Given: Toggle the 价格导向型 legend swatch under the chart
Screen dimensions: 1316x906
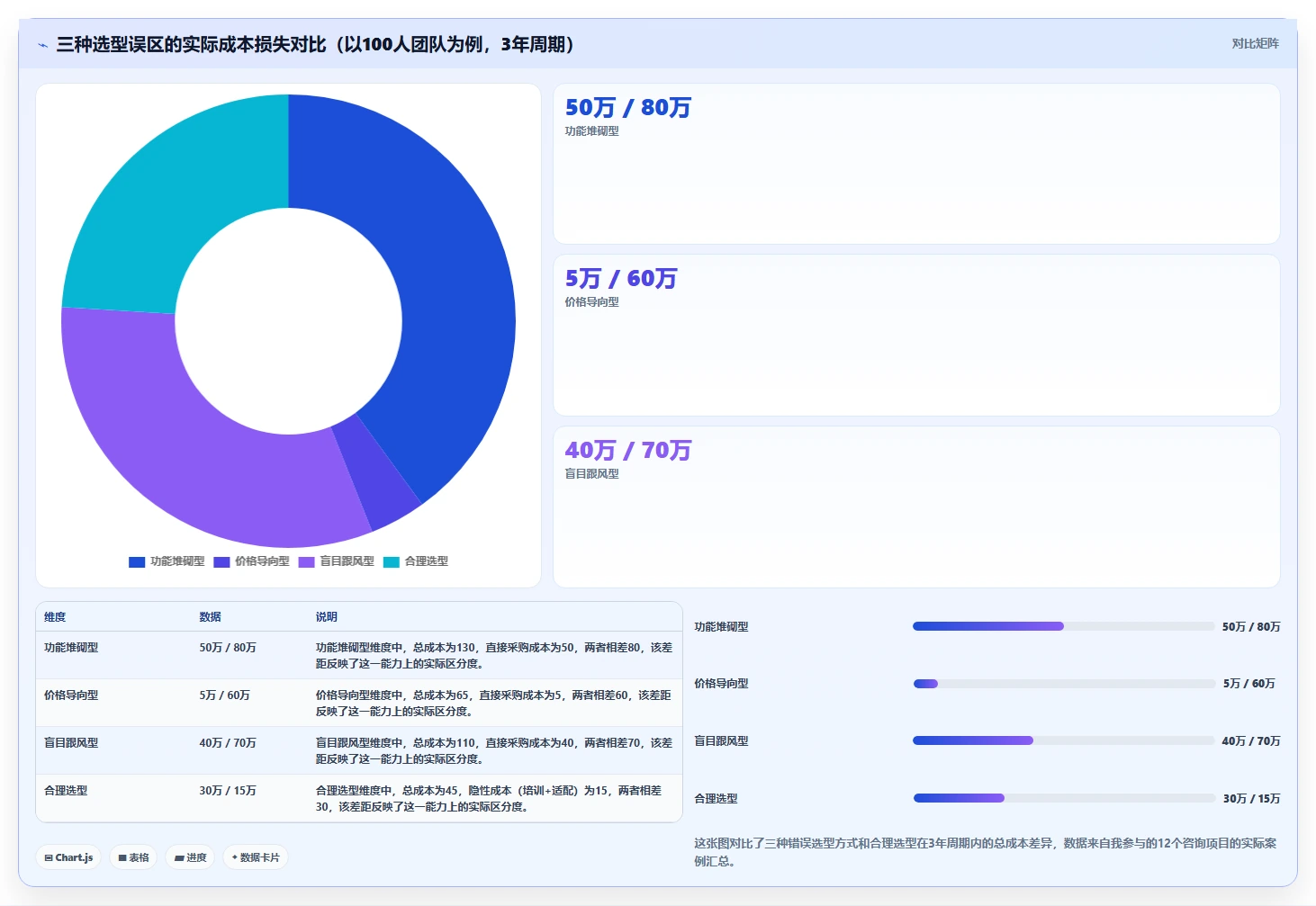Looking at the screenshot, I should (221, 561).
